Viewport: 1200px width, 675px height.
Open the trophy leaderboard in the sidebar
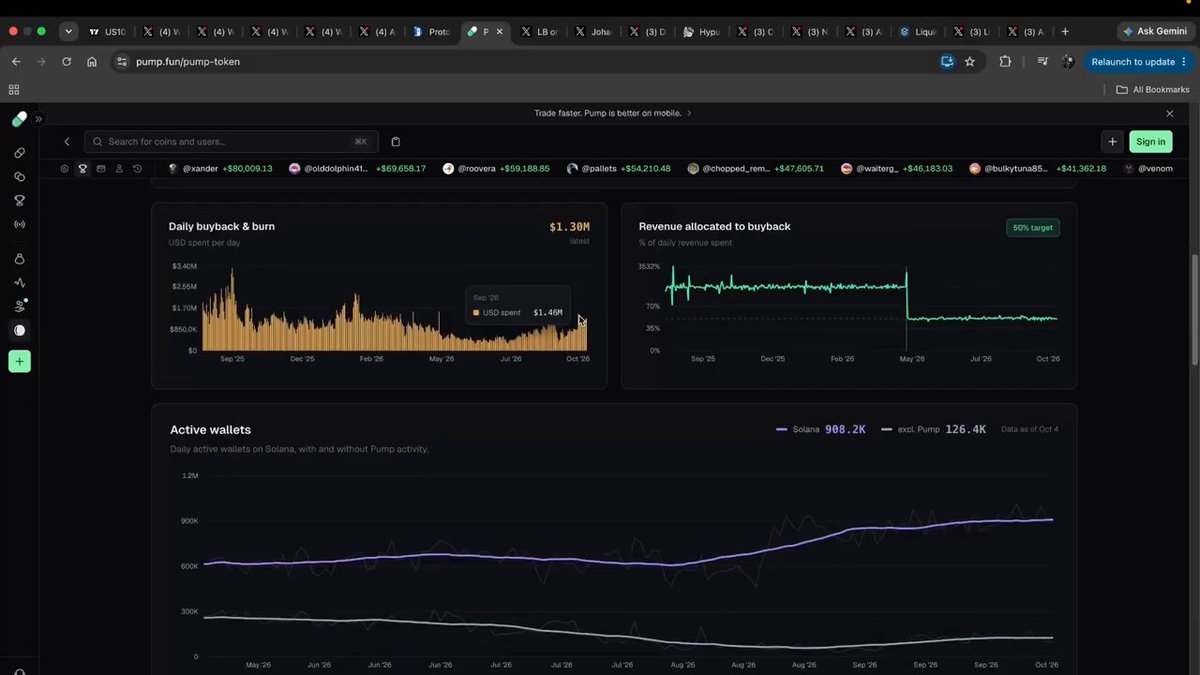19,200
